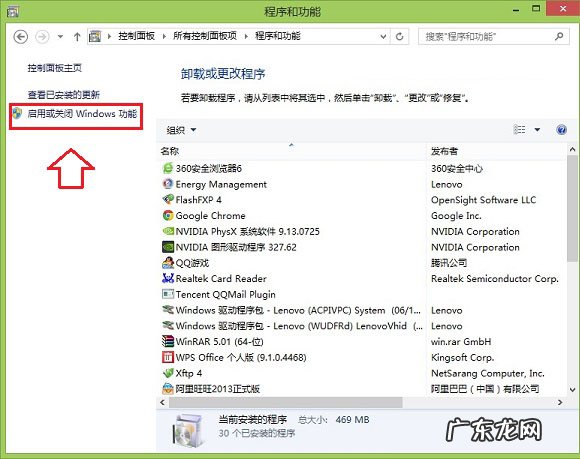Select WPS Office 个人版 program name
This screenshot has height=459, width=580.
tap(241, 357)
